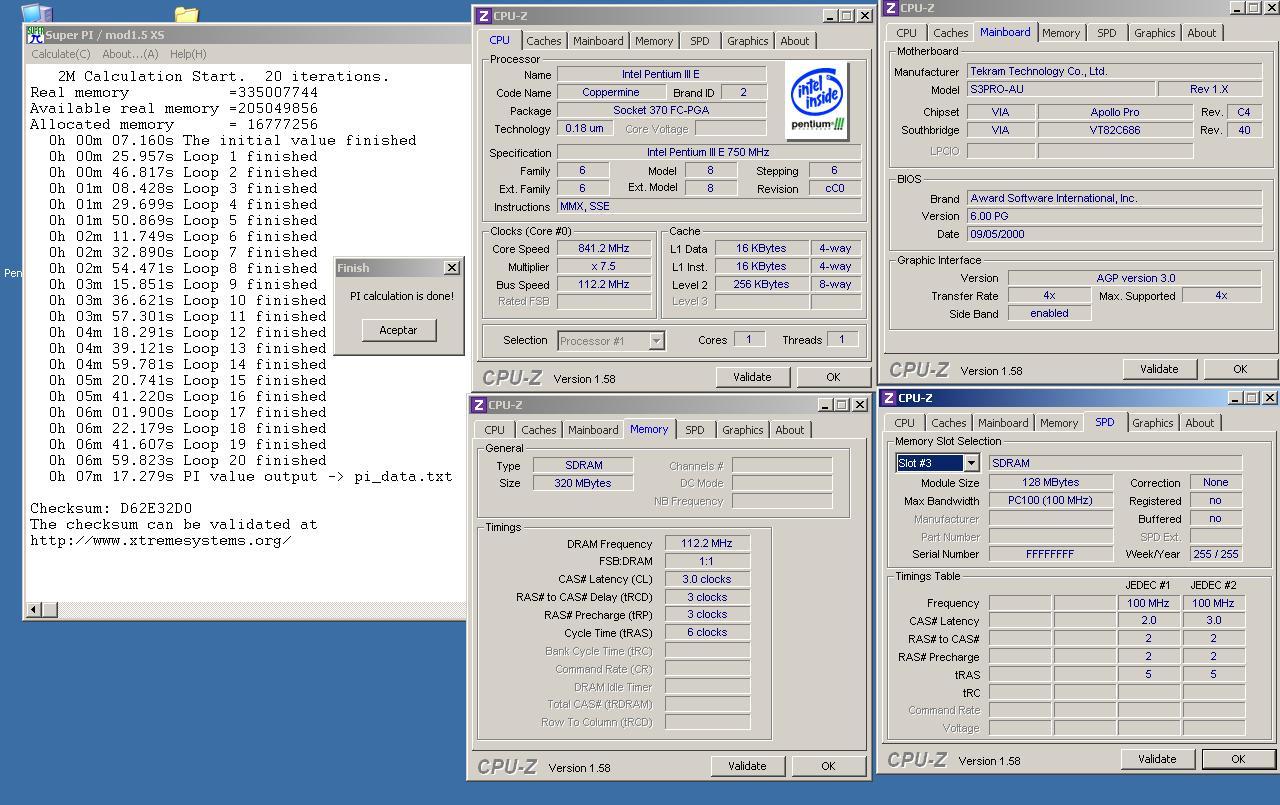Click the left arrow of Super PI horizontal scrollbar

click(33, 609)
